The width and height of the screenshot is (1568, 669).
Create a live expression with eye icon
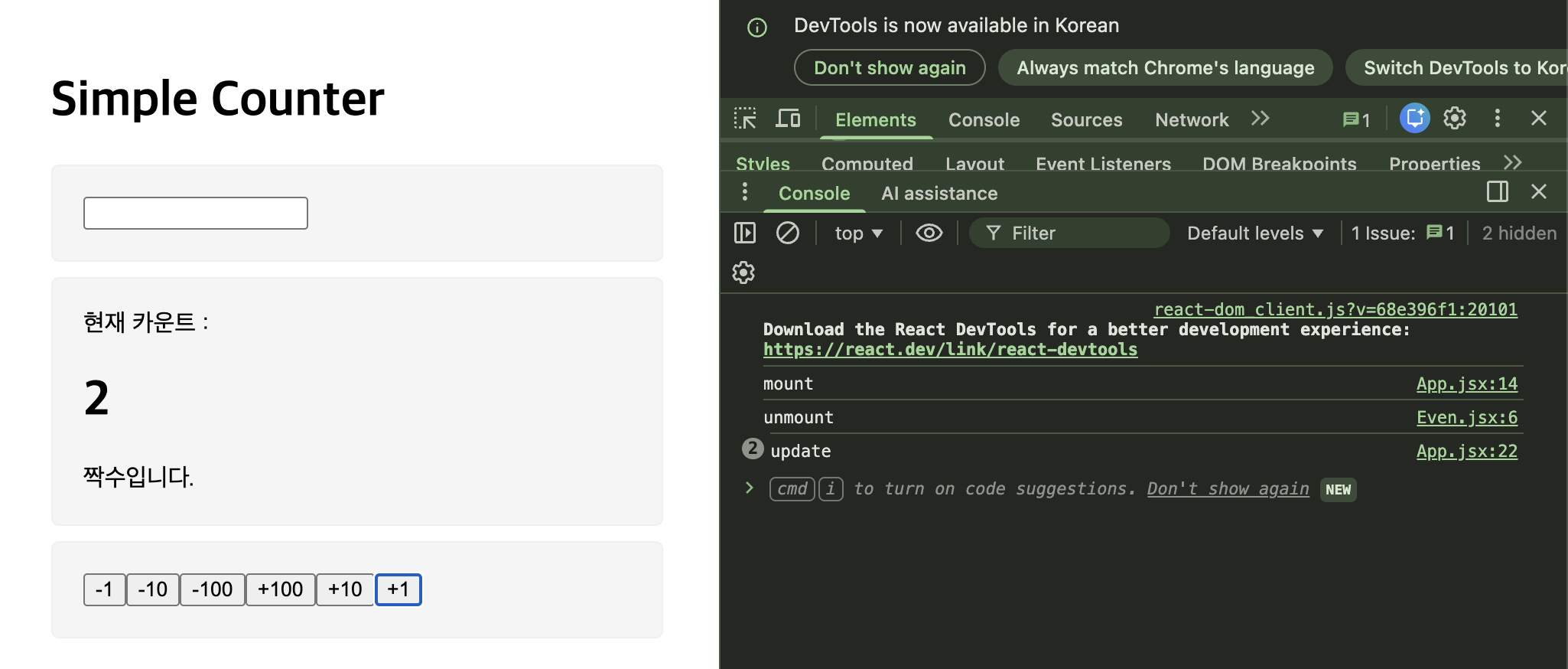click(929, 233)
